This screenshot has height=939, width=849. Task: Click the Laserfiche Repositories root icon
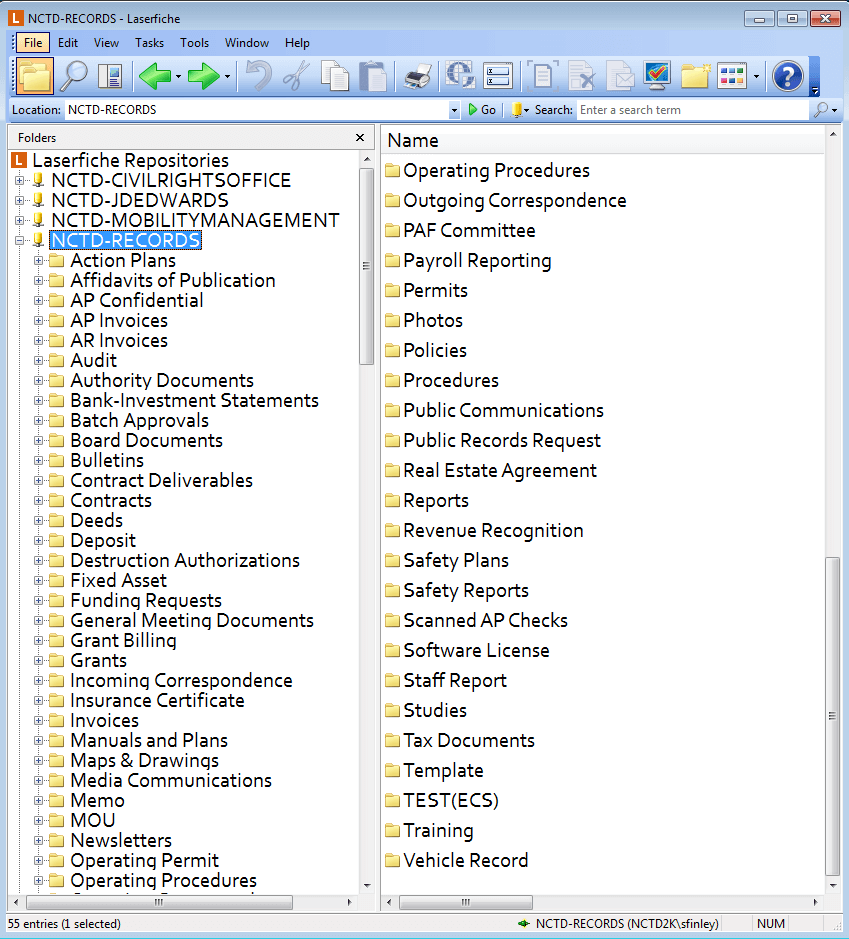click(x=19, y=160)
